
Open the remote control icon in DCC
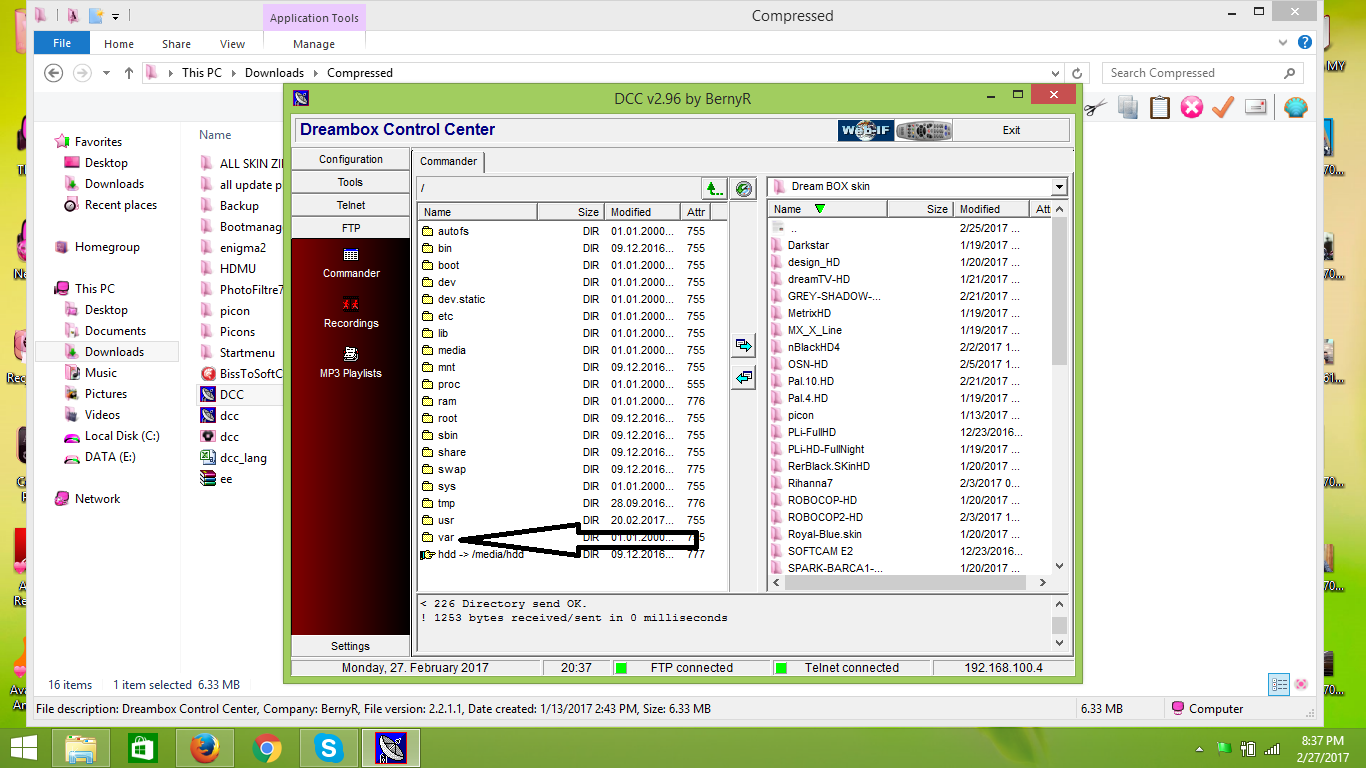point(923,130)
